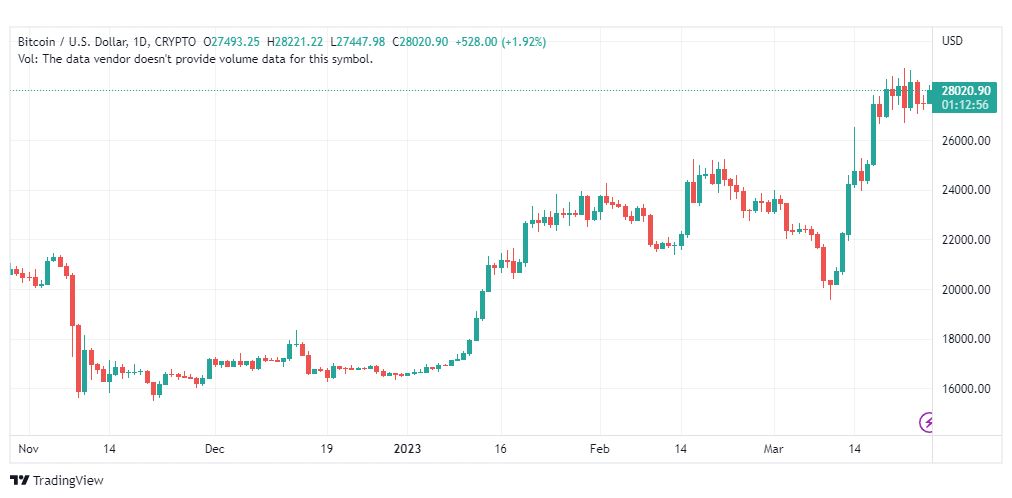Click the +528.00 (+1.92%) change value
This screenshot has height=498, width=1012.
tap(500, 41)
